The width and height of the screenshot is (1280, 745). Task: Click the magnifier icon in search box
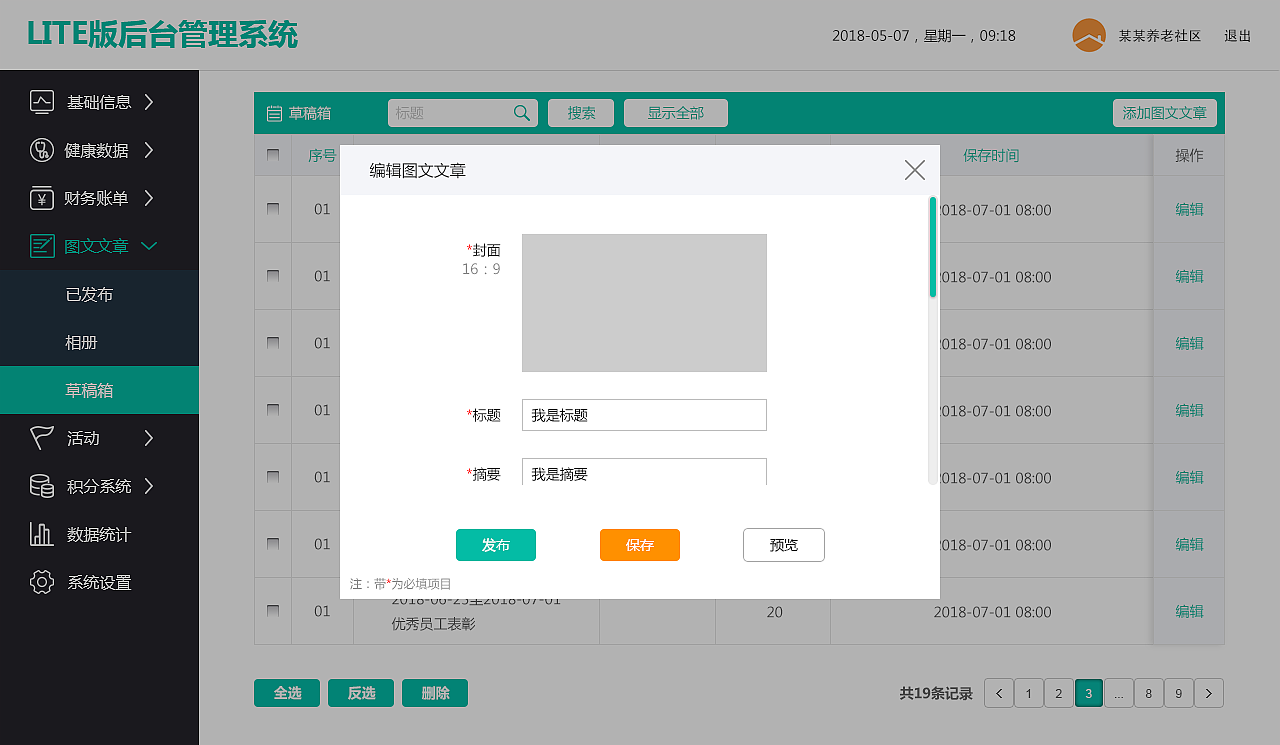tap(521, 113)
